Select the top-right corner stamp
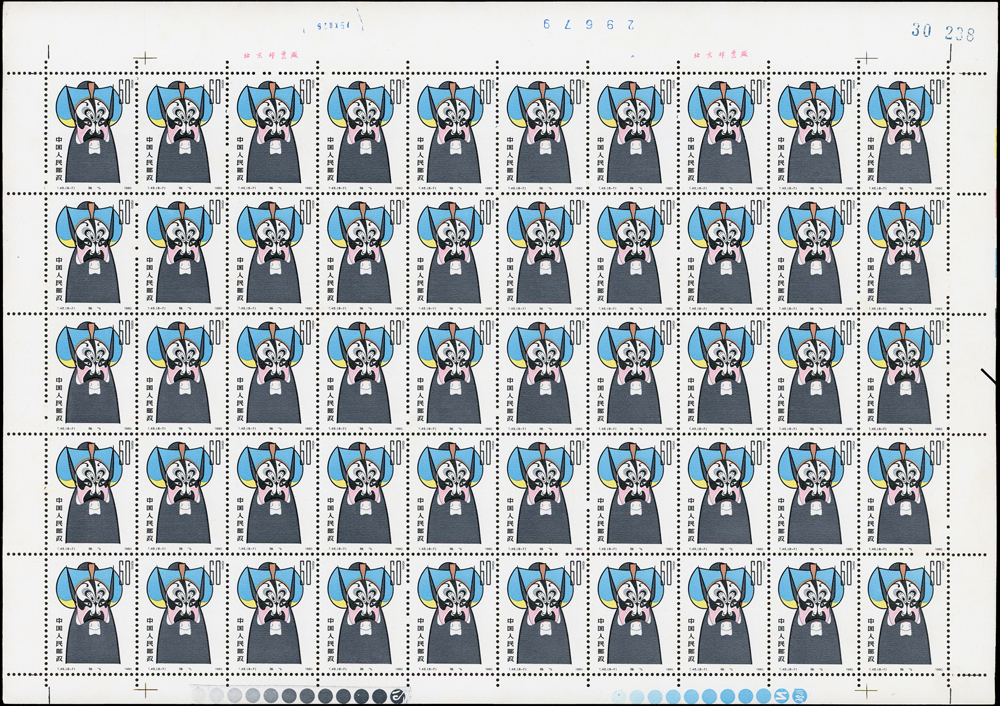 click(901, 132)
